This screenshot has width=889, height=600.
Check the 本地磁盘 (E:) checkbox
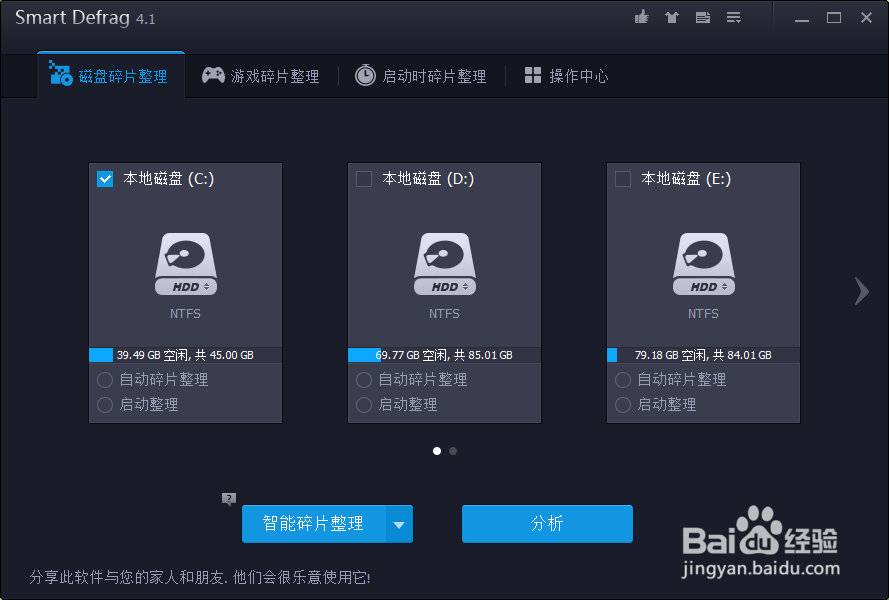click(x=623, y=179)
